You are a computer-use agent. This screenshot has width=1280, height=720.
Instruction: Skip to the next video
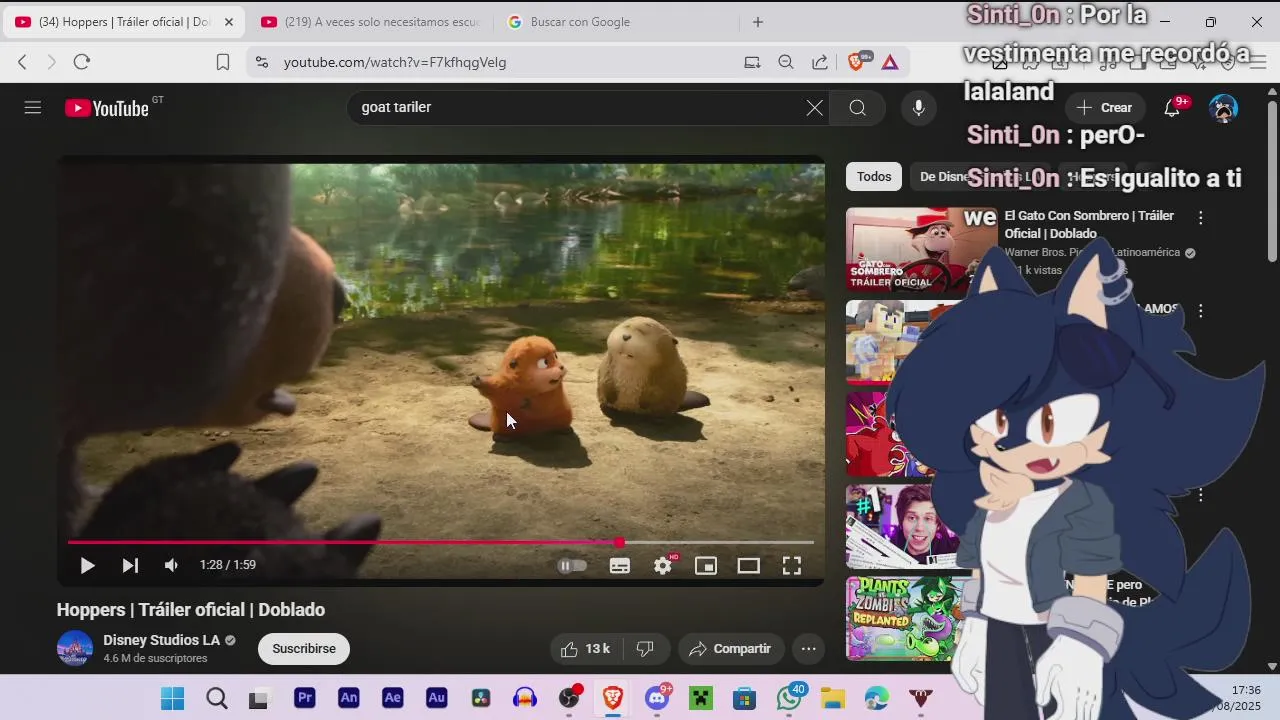(130, 566)
